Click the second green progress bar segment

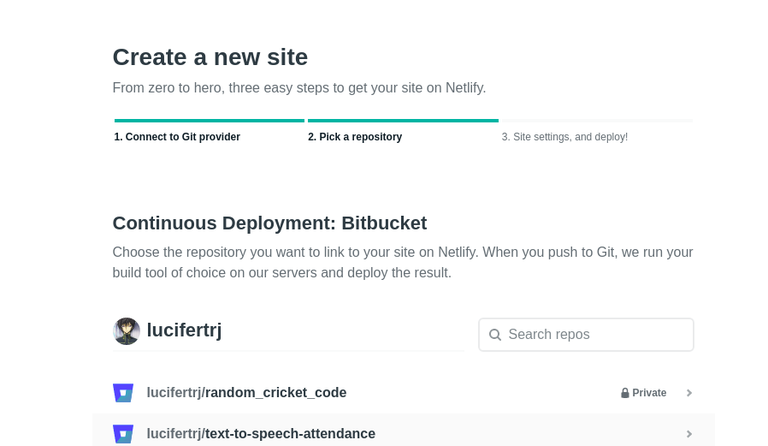pos(402,121)
